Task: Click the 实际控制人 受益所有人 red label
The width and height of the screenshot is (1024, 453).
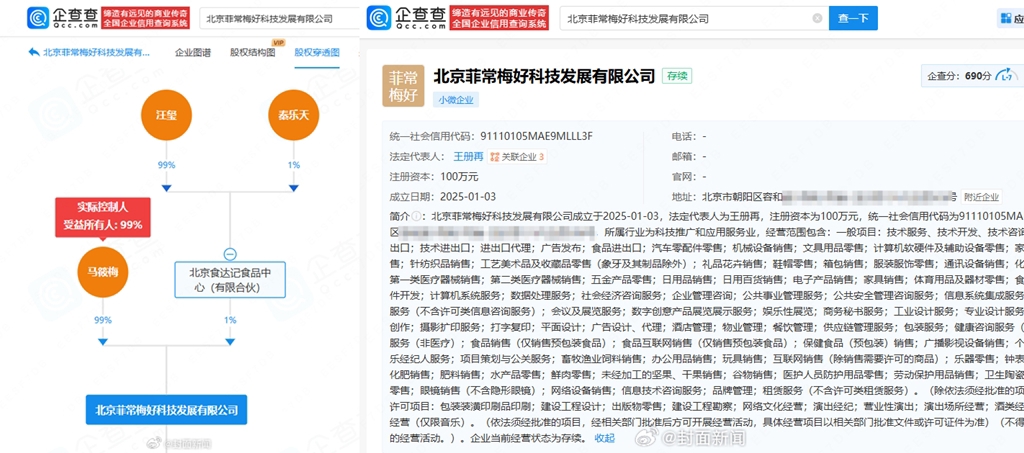Action: point(103,217)
